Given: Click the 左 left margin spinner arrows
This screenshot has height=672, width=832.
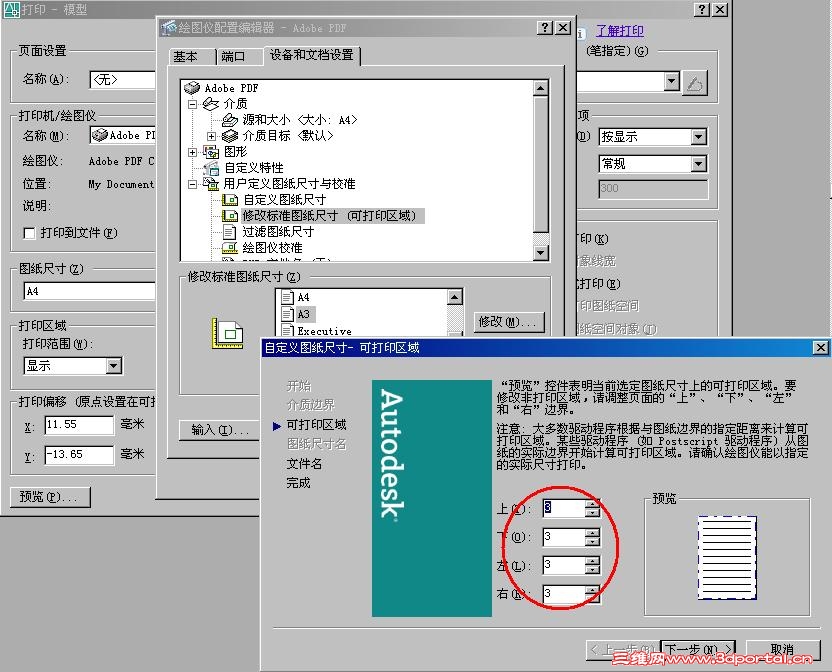Looking at the screenshot, I should pos(592,566).
